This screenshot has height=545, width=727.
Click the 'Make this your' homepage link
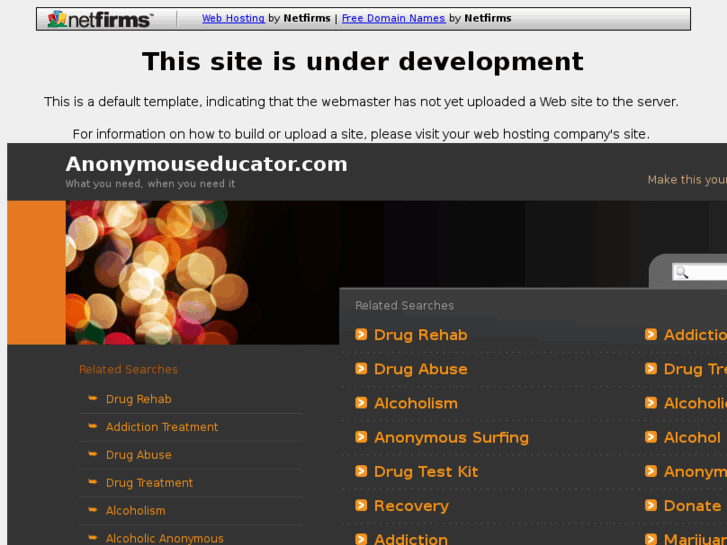(687, 180)
